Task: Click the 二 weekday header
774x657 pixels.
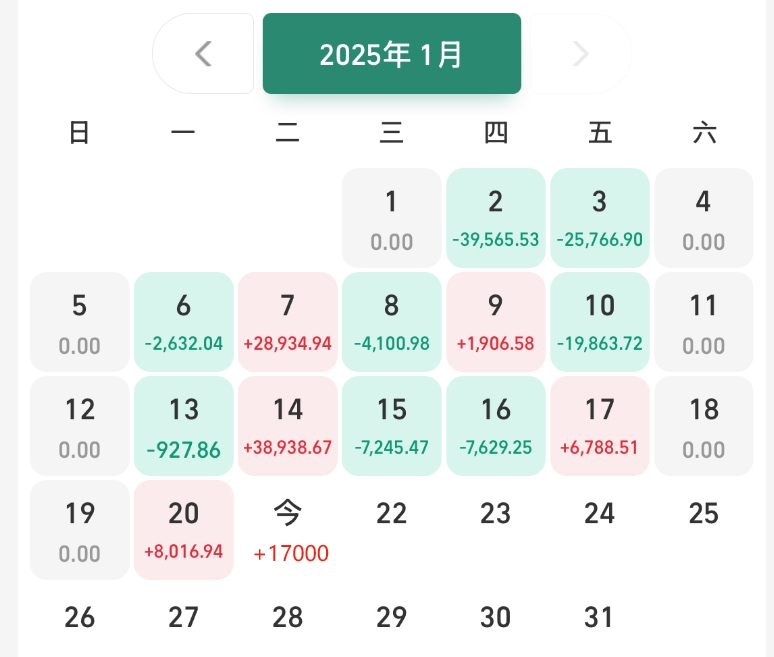Action: click(288, 133)
